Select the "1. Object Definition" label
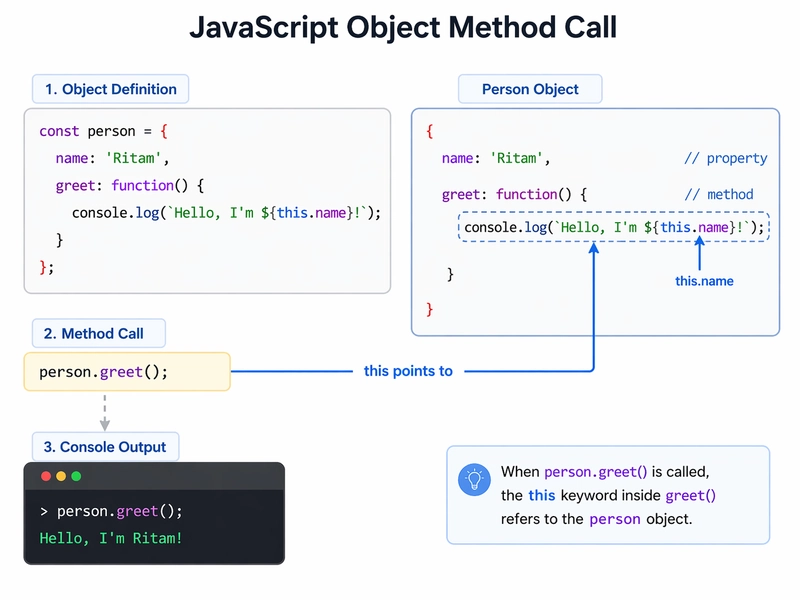 click(x=110, y=89)
